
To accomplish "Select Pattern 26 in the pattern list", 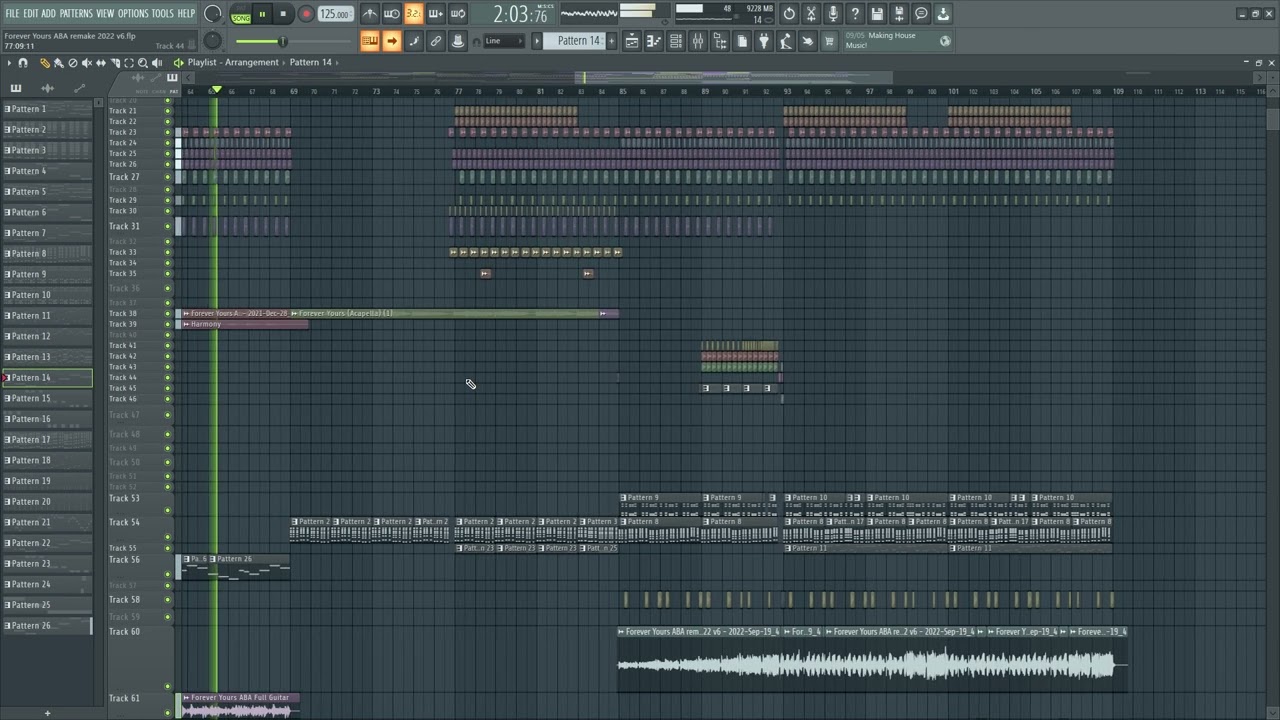I will [x=47, y=626].
